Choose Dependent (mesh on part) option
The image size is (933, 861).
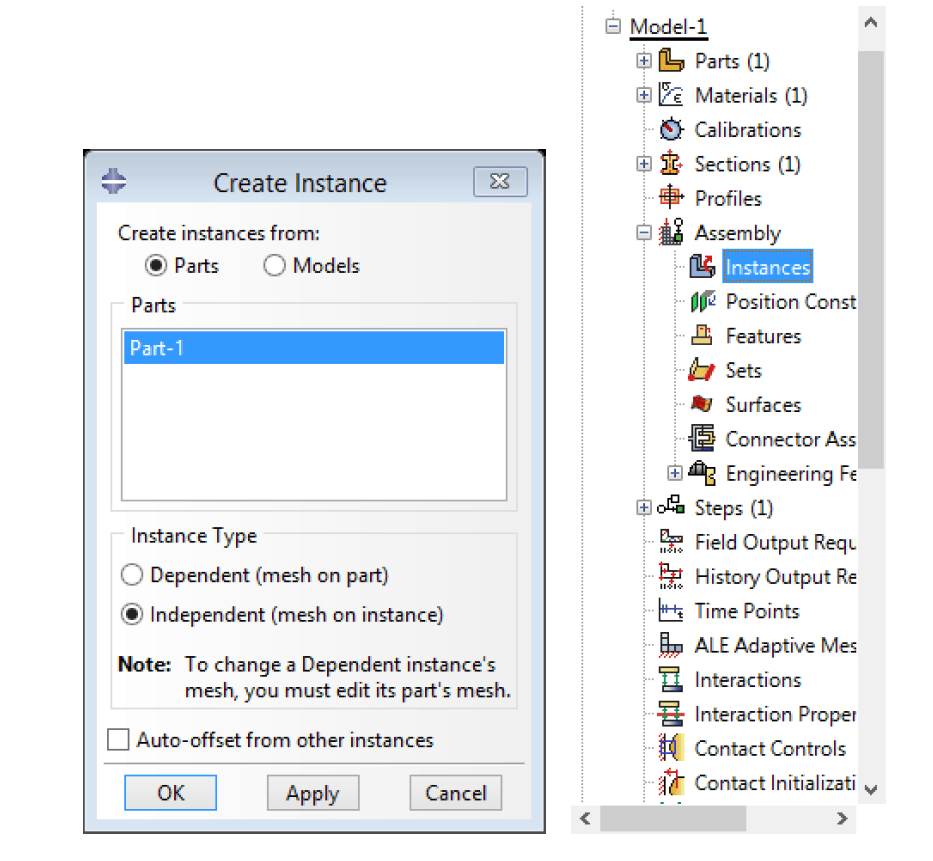[x=132, y=575]
